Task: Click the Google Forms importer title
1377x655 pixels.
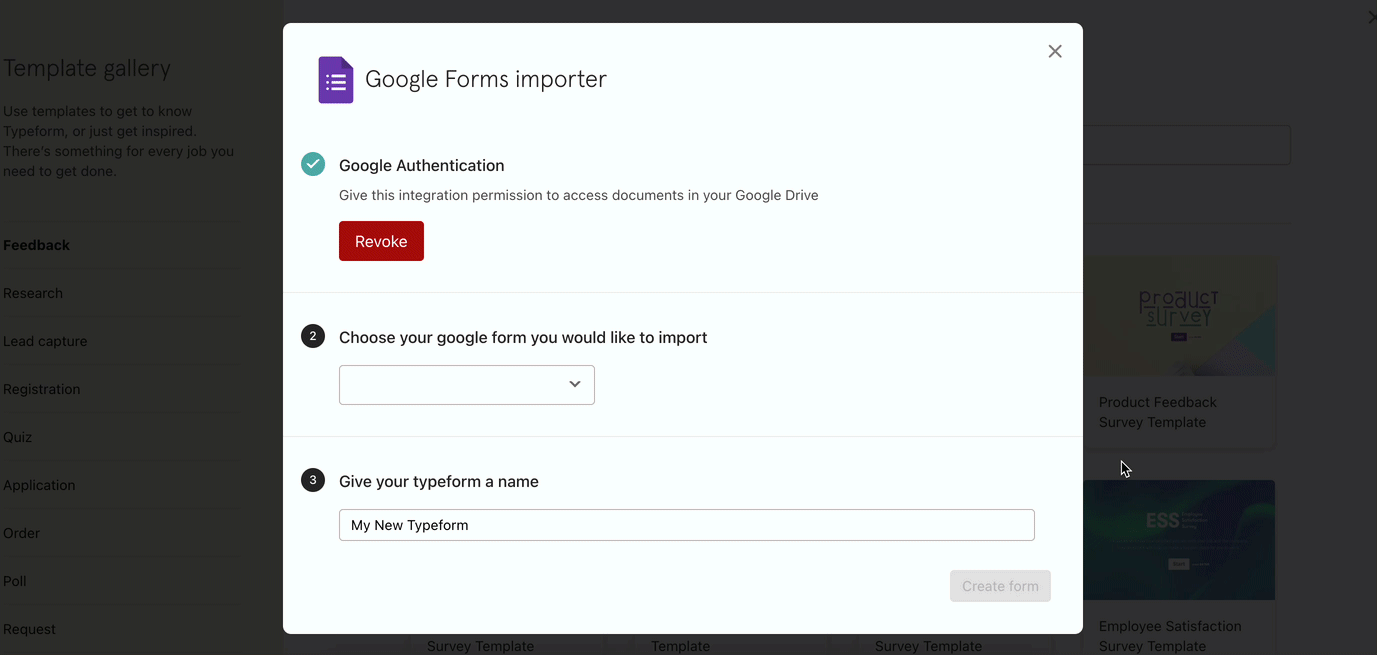Action: [x=486, y=79]
